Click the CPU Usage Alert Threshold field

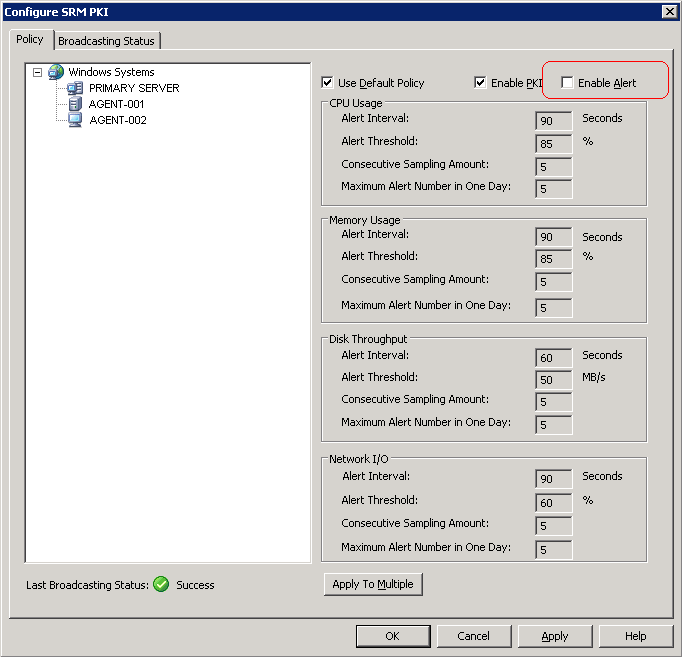click(x=554, y=143)
